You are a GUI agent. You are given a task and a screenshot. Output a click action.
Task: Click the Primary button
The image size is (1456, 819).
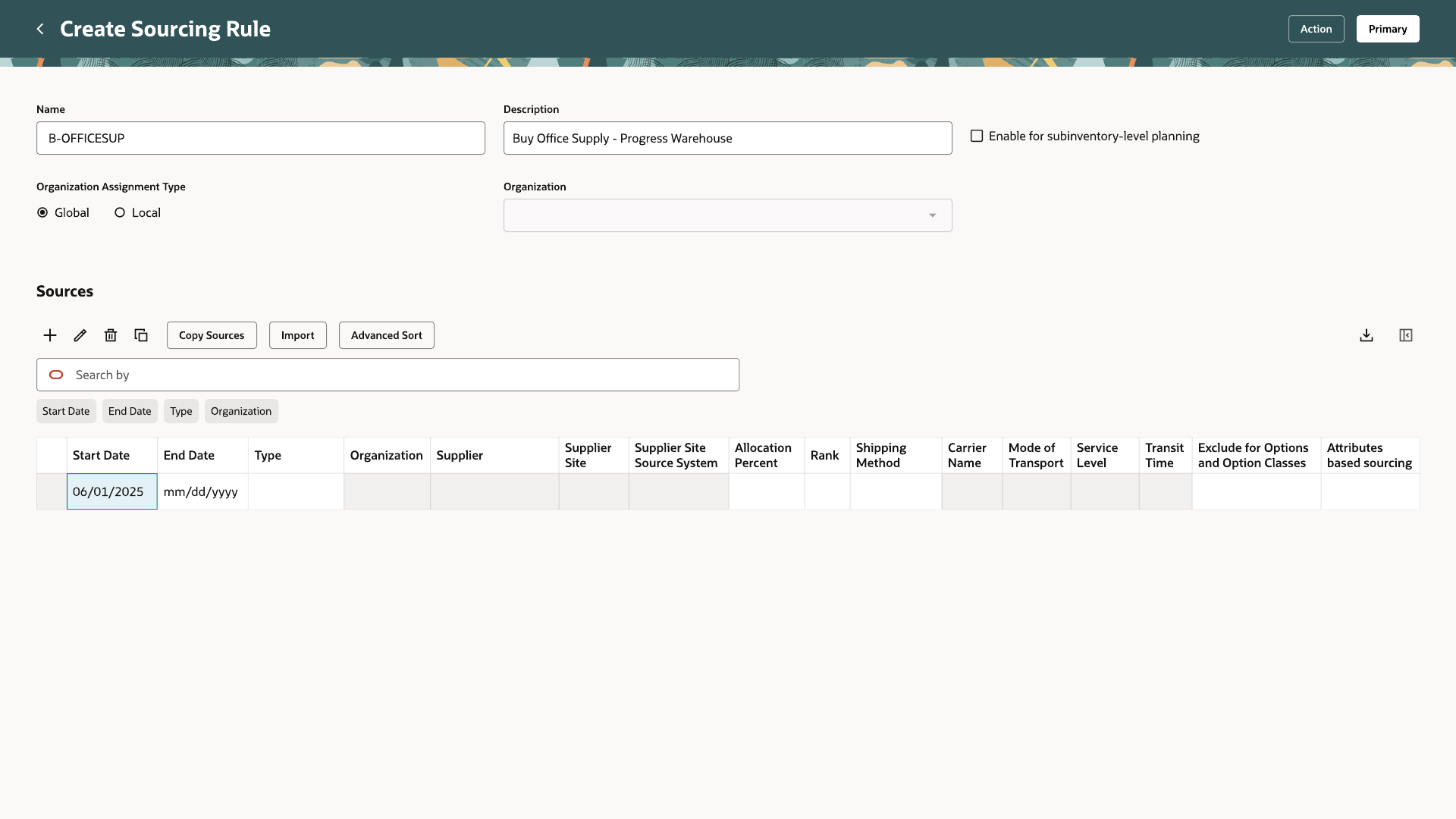coord(1388,29)
